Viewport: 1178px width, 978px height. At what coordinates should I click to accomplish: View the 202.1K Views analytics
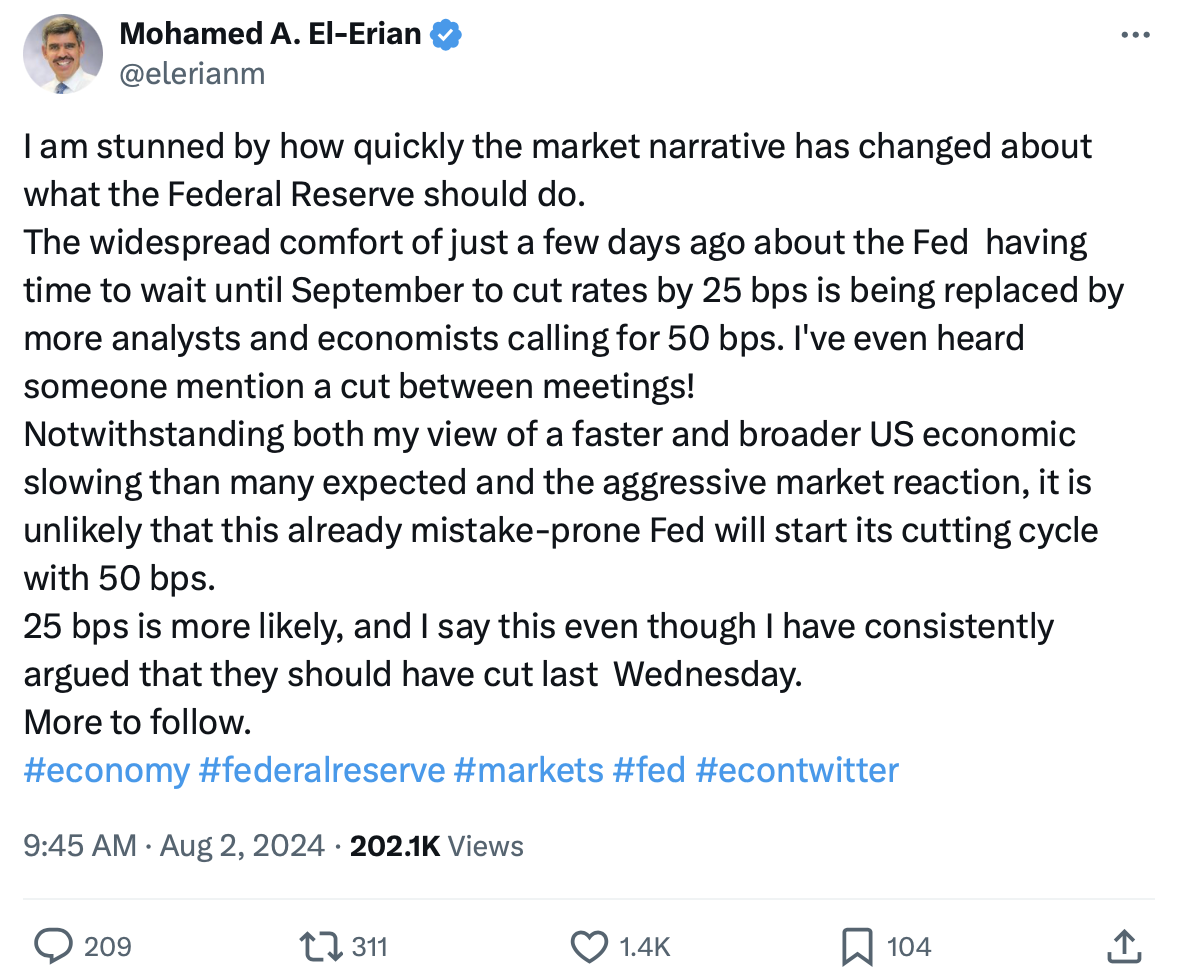click(x=437, y=846)
